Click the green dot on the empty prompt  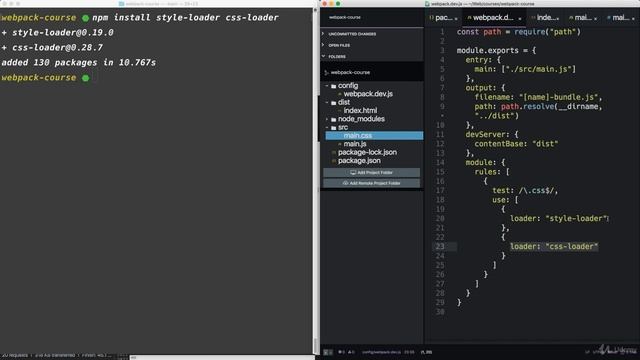[x=85, y=78]
